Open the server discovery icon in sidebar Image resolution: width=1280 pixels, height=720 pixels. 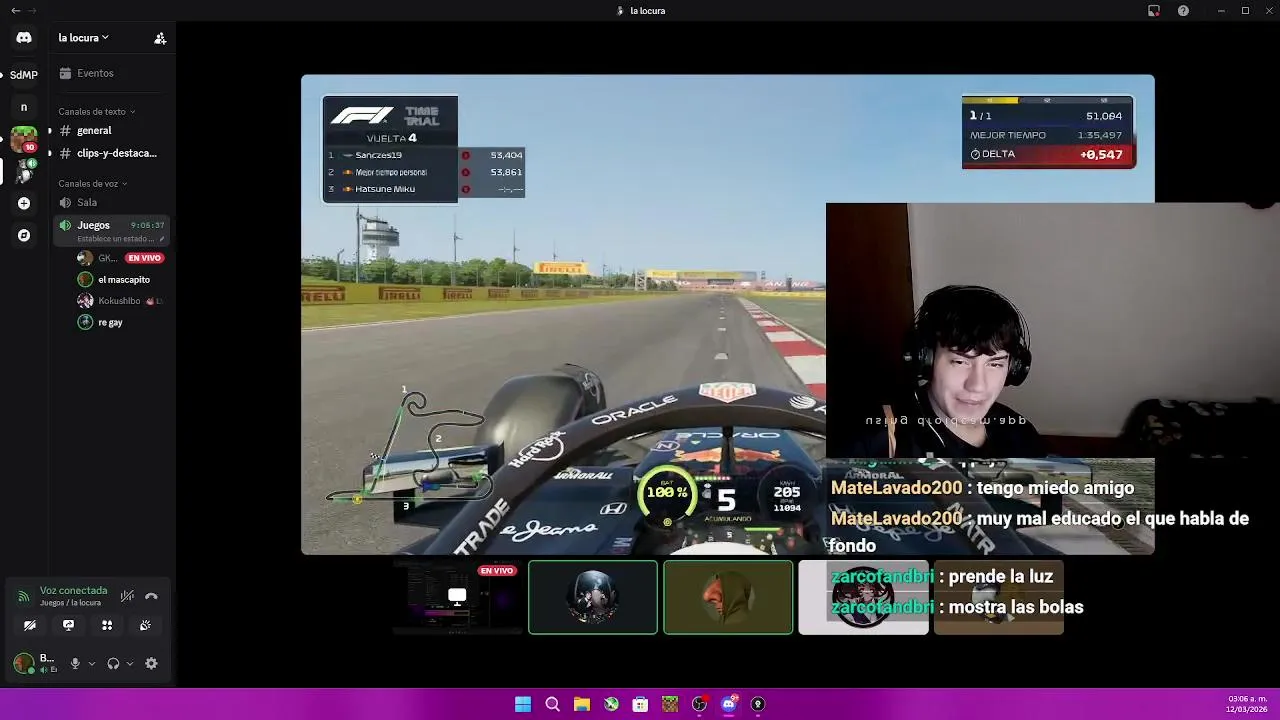pyautogui.click(x=24, y=235)
